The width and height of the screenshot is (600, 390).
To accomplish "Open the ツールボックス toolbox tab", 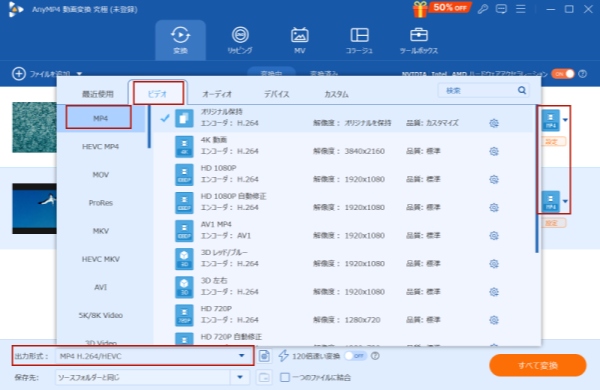I will [419, 40].
